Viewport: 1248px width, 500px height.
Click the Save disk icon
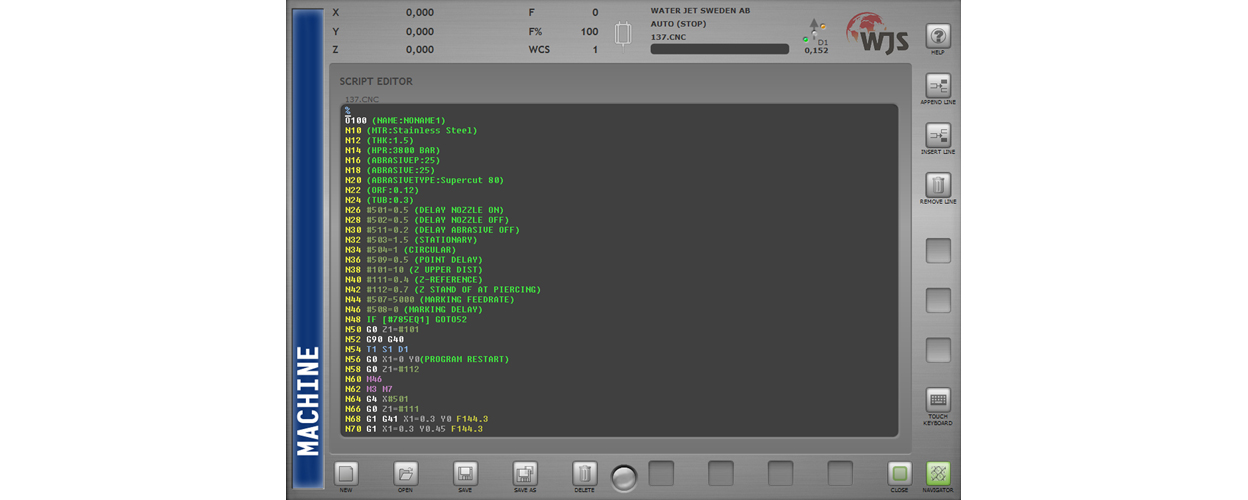[x=465, y=473]
